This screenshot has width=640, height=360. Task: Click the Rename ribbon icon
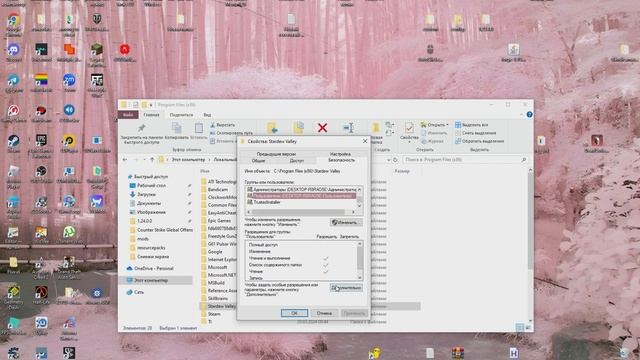coord(348,128)
